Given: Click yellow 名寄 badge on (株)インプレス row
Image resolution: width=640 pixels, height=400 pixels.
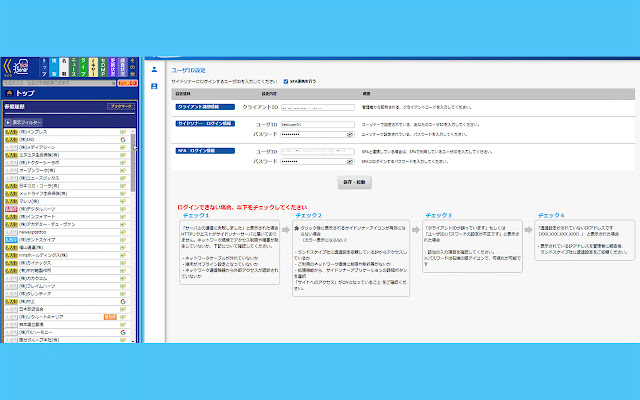Looking at the screenshot, I should coord(11,132).
